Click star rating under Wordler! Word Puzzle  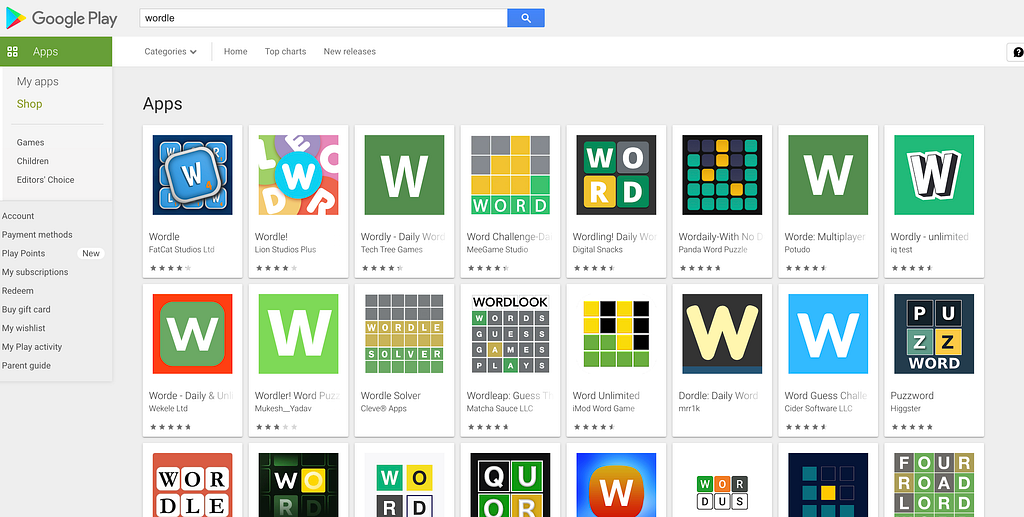point(276,427)
